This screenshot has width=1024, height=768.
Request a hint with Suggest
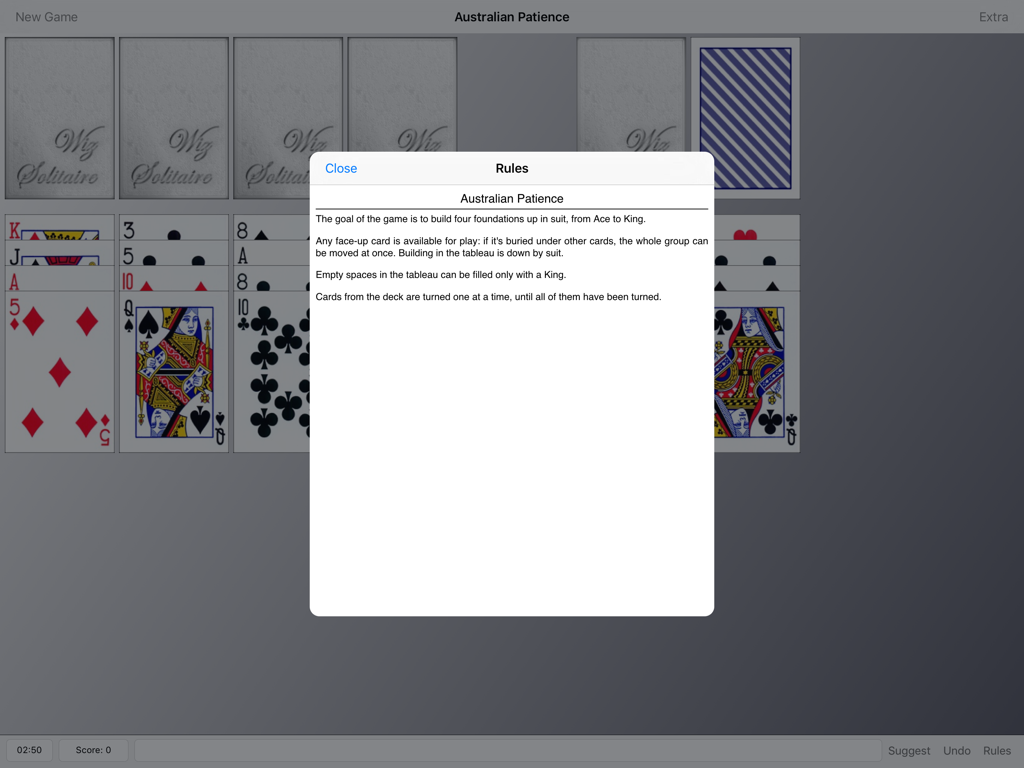908,750
